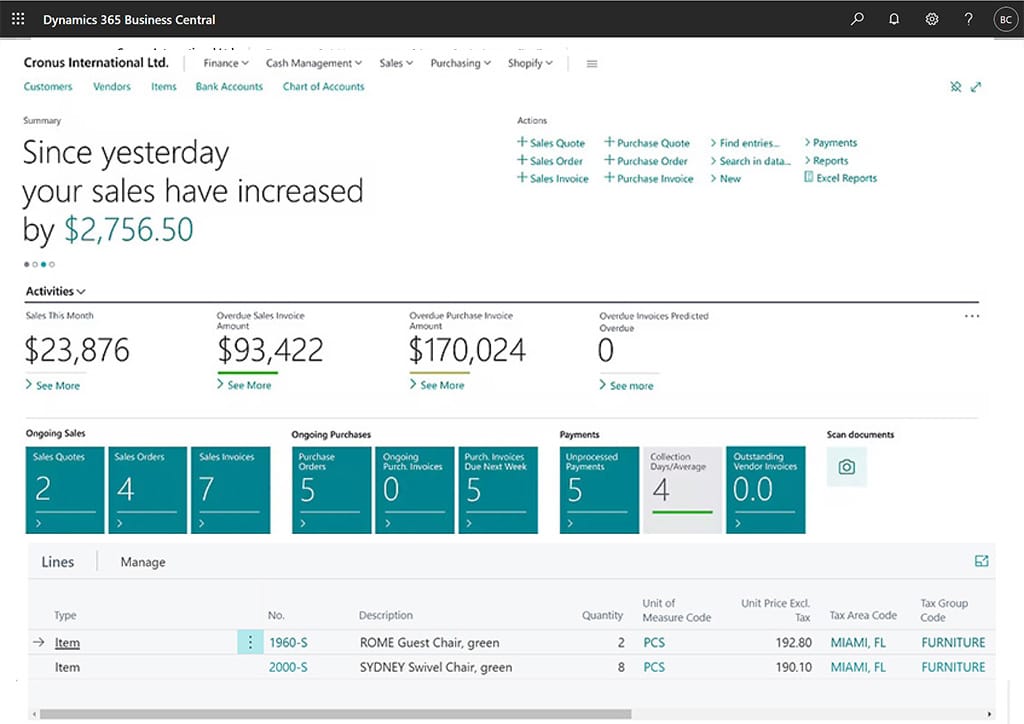Open item number 1960-S link

pos(288,642)
